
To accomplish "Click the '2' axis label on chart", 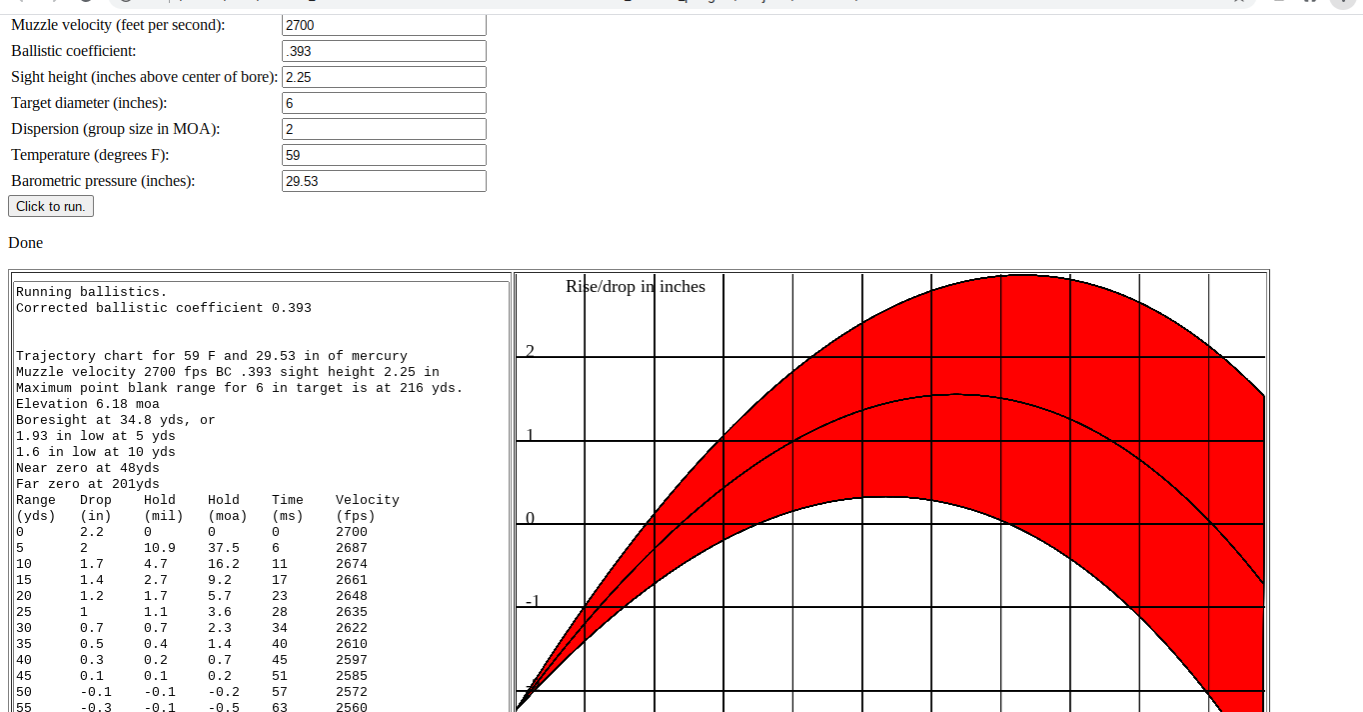I will pos(530,350).
